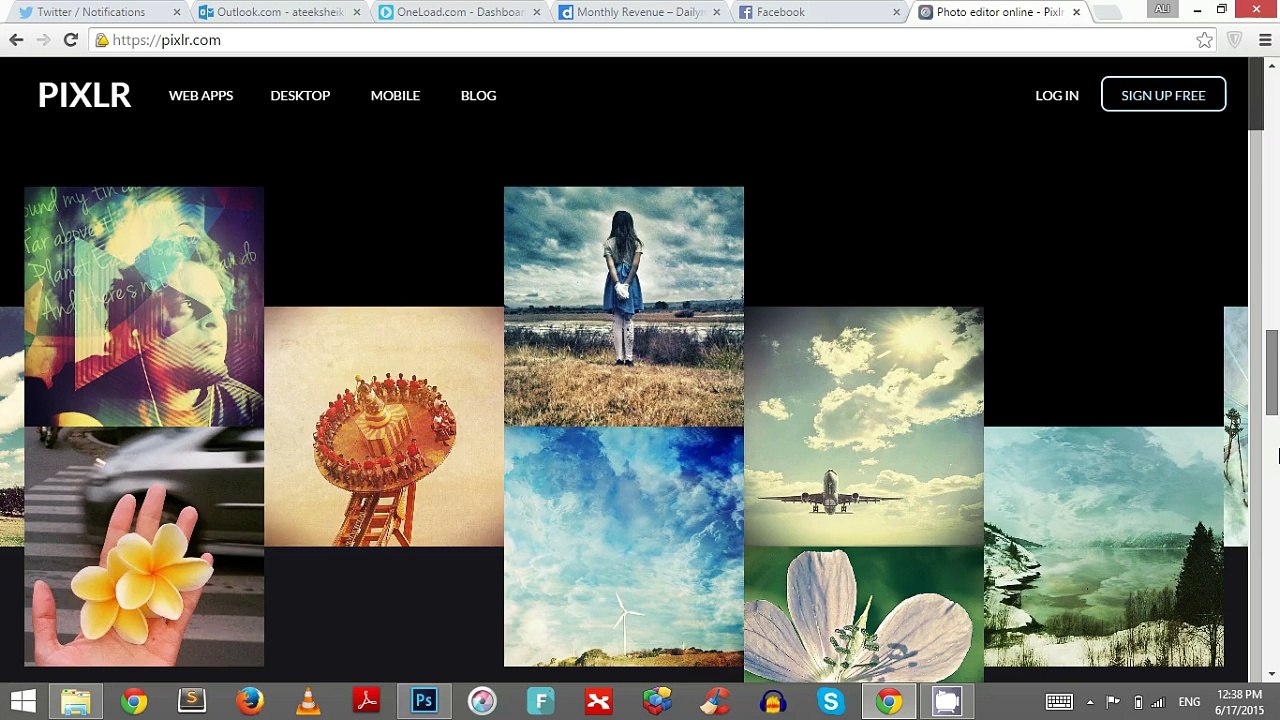Open Adobe Acrobat from taskbar
Screen dimensions: 1280x720
click(366, 701)
